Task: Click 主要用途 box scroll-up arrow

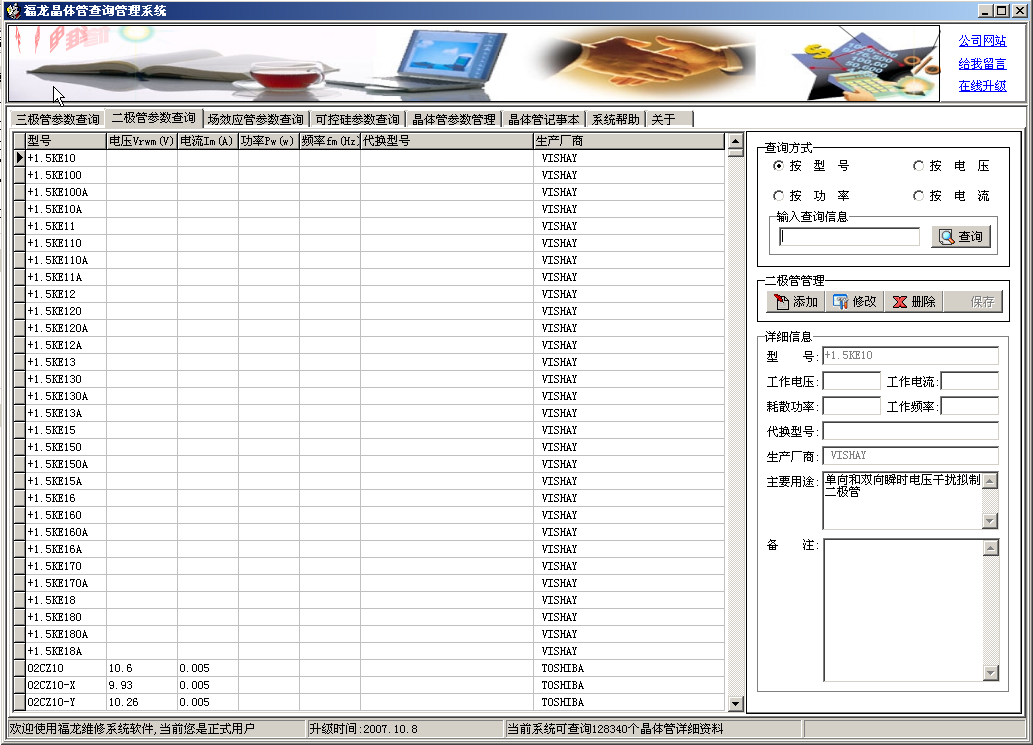Action: (990, 481)
